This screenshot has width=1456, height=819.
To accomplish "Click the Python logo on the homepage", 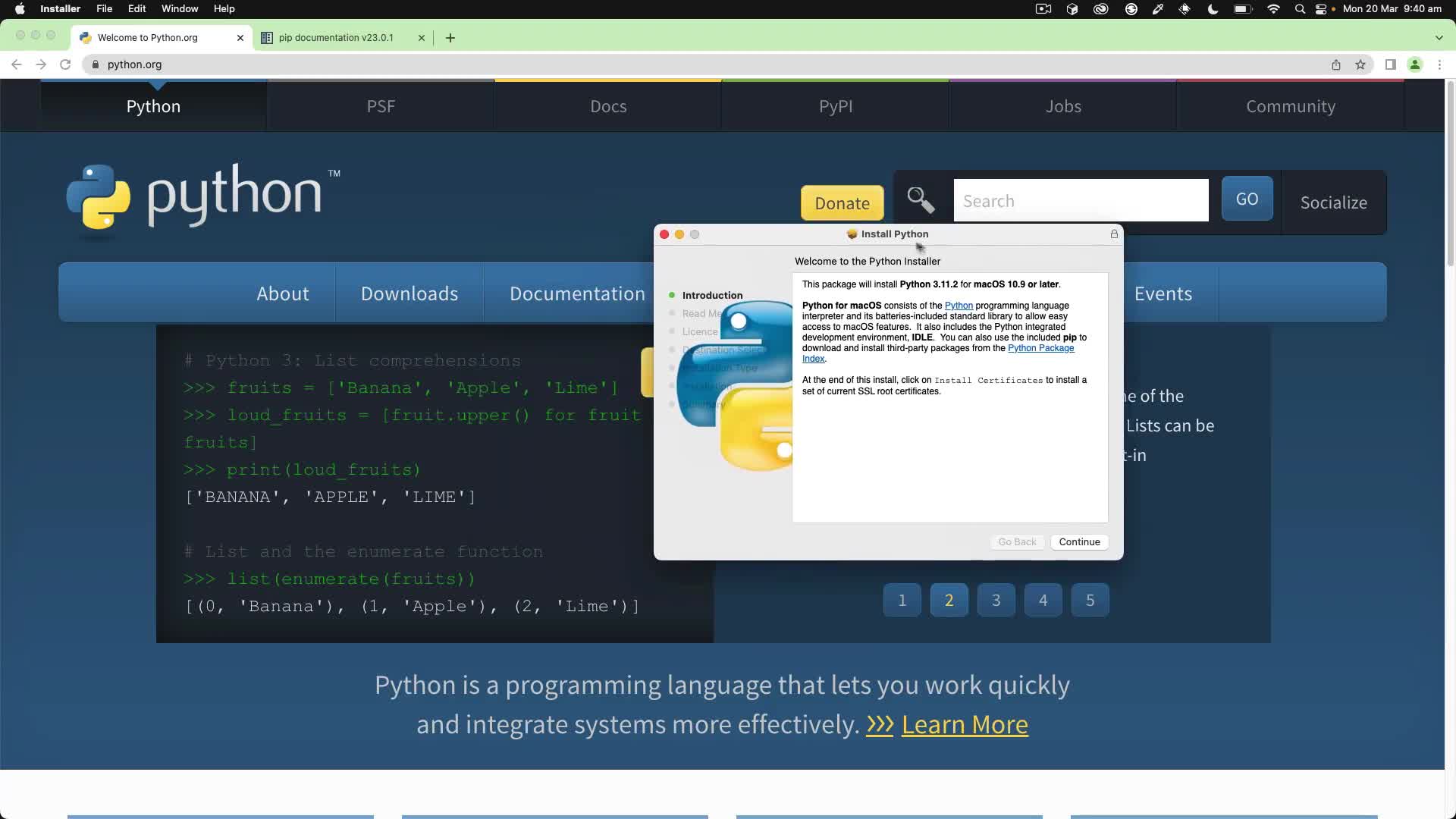I will (100, 199).
